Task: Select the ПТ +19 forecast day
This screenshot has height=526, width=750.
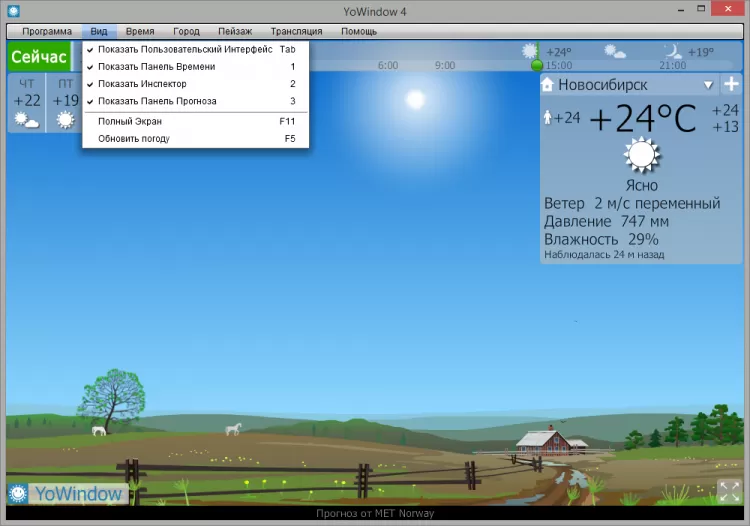Action: (65, 103)
